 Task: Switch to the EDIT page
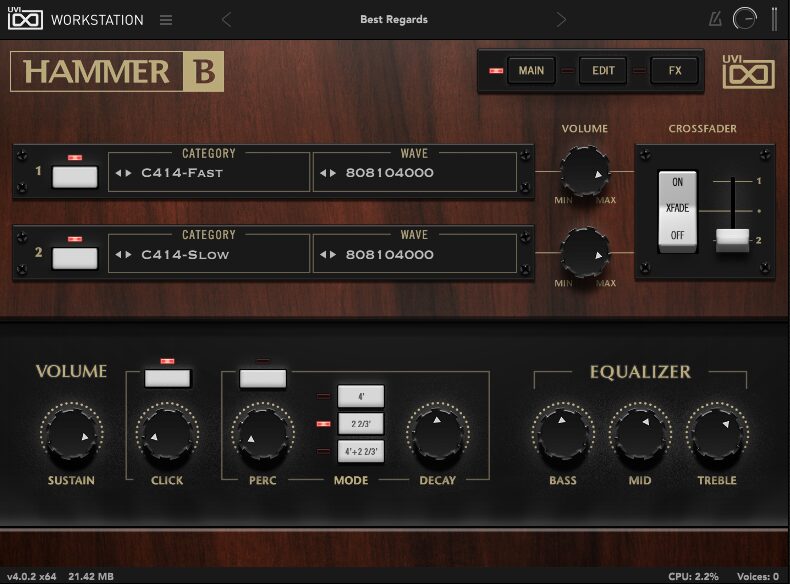click(x=603, y=71)
